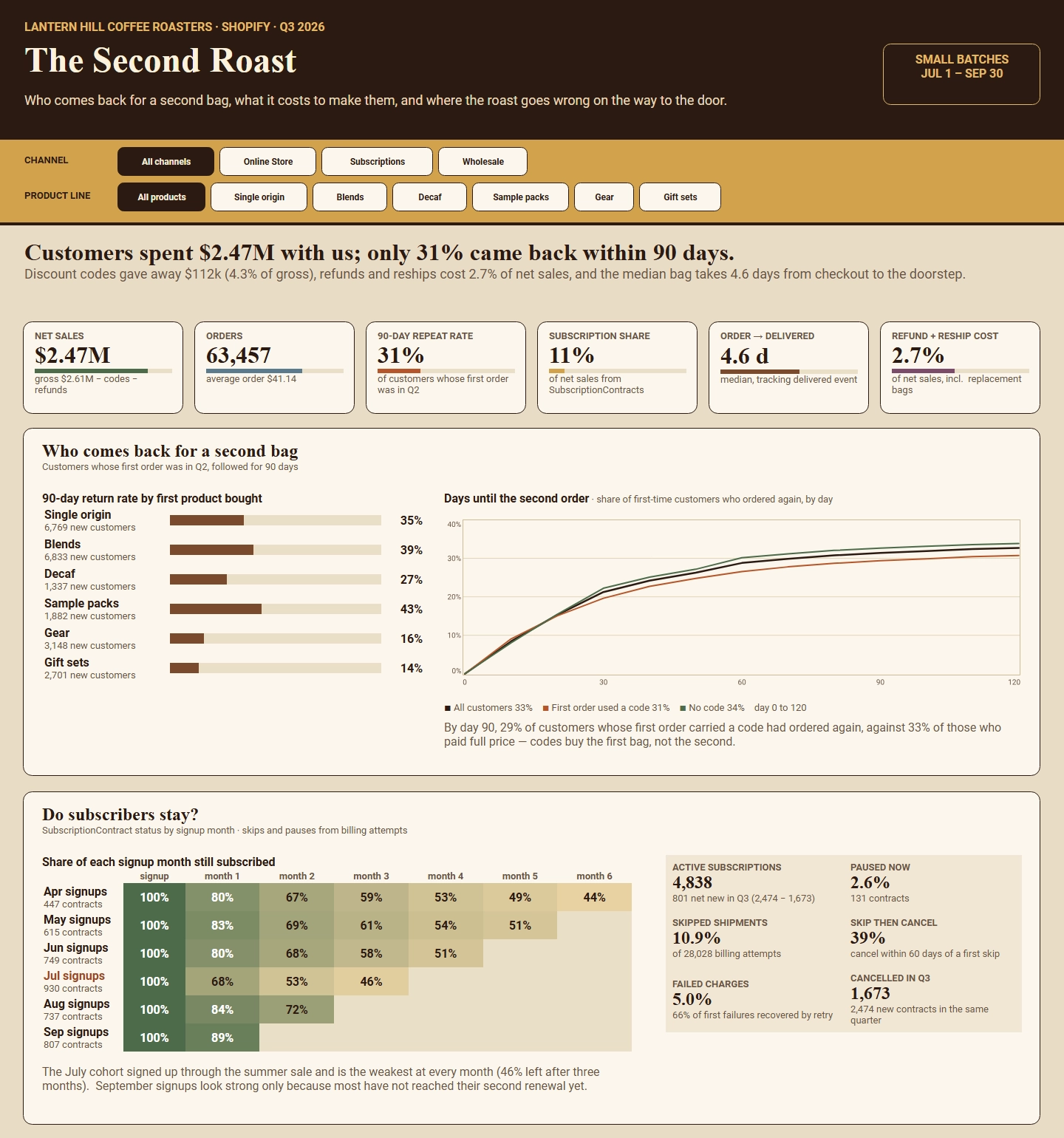Click the Order → Delivered 4.6 d card
Image resolution: width=1064 pixels, height=1138 pixels.
[x=789, y=367]
